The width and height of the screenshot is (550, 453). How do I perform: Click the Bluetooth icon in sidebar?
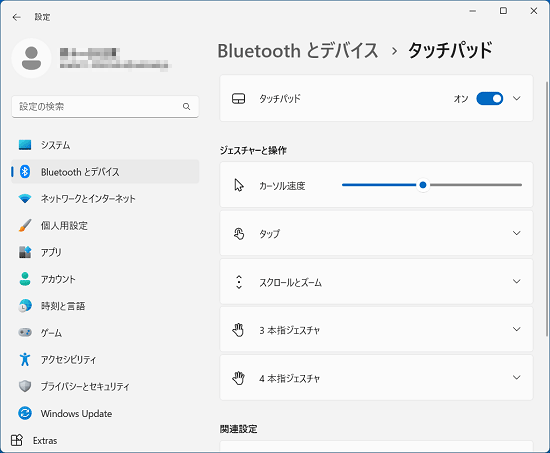(x=25, y=172)
